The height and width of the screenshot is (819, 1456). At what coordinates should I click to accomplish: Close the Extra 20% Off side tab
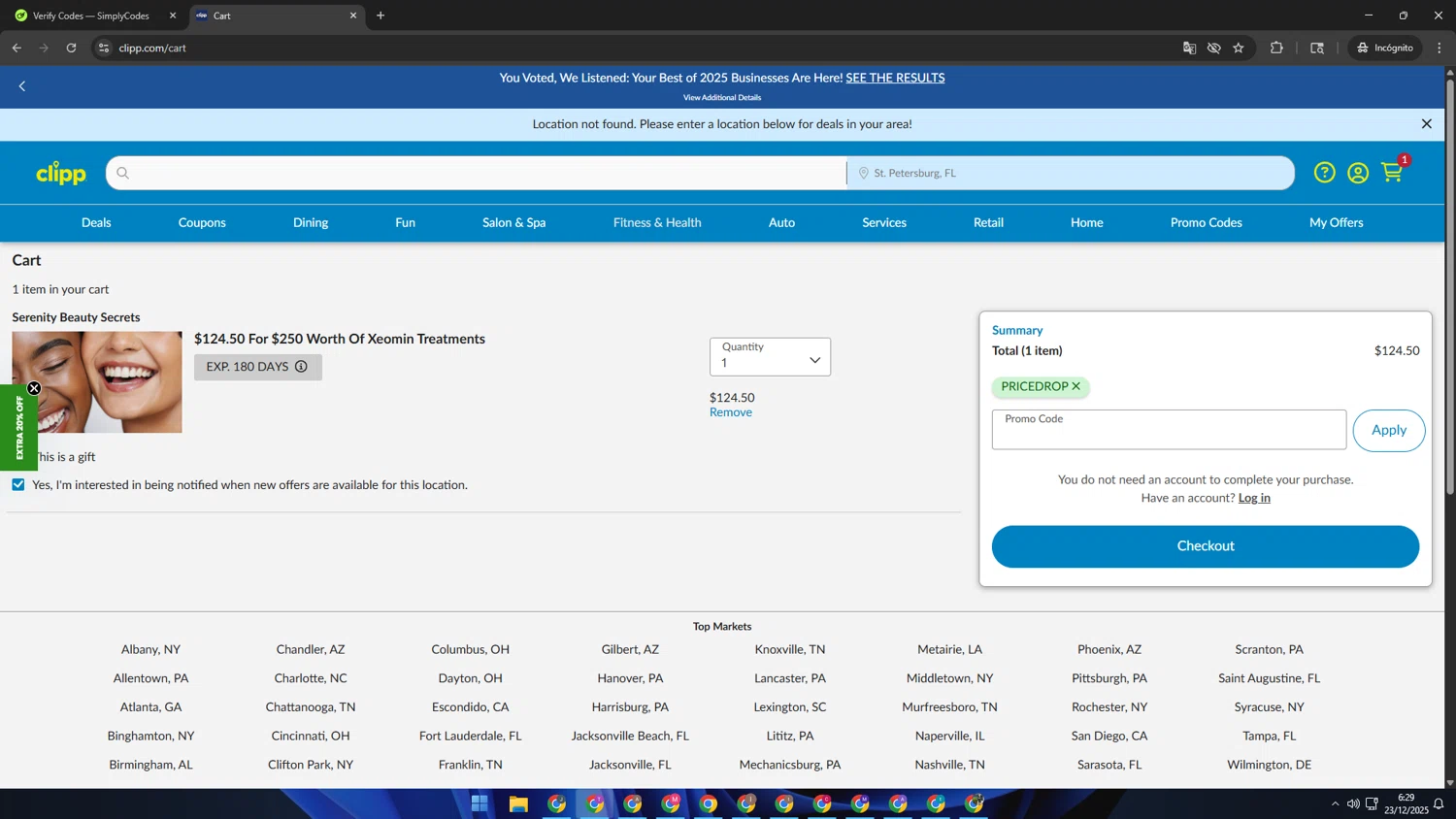pyautogui.click(x=34, y=388)
